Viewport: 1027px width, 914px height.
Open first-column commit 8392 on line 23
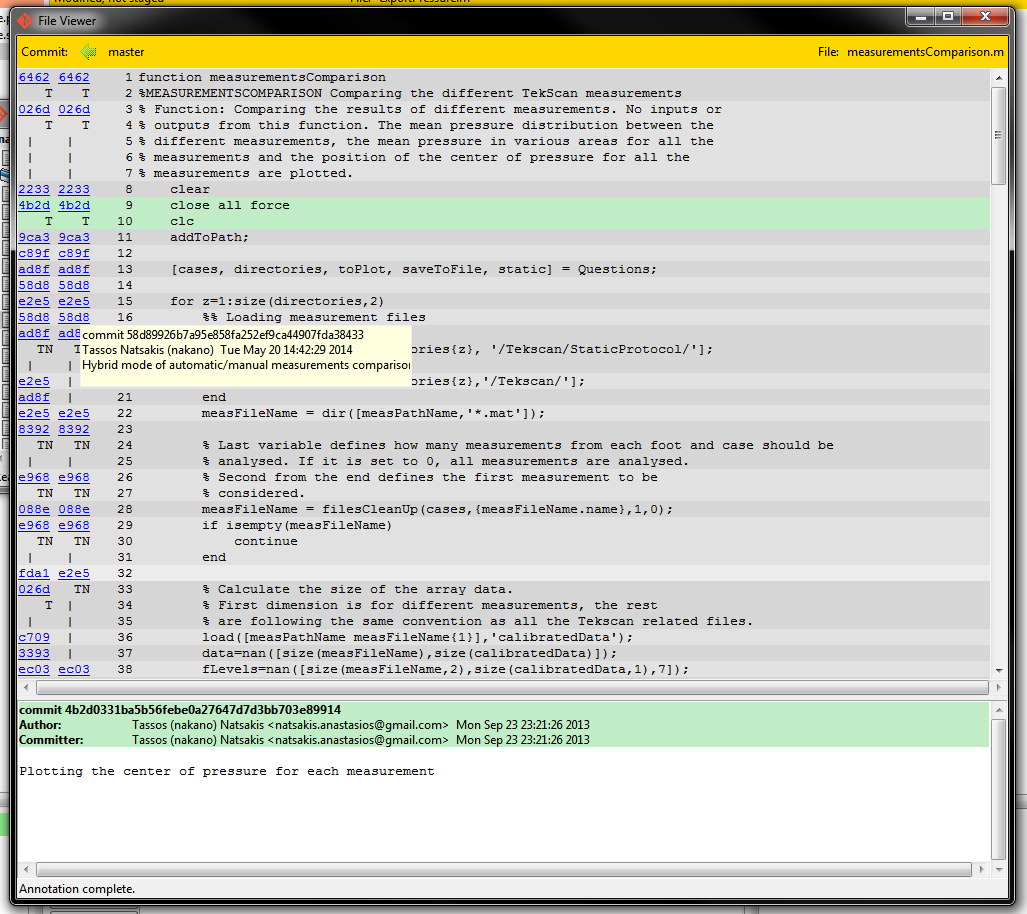click(34, 429)
